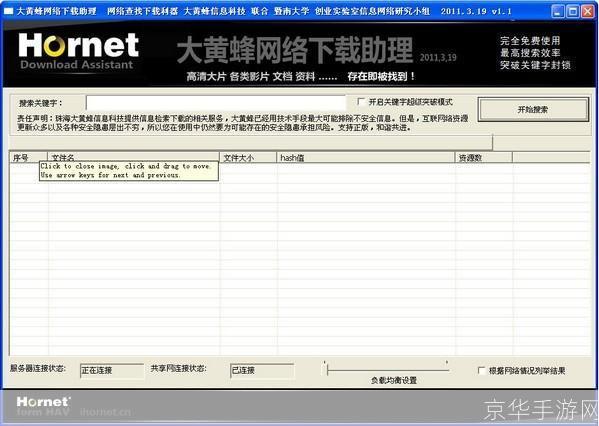Click the 责任声明 disclaimer text

(x=243, y=123)
